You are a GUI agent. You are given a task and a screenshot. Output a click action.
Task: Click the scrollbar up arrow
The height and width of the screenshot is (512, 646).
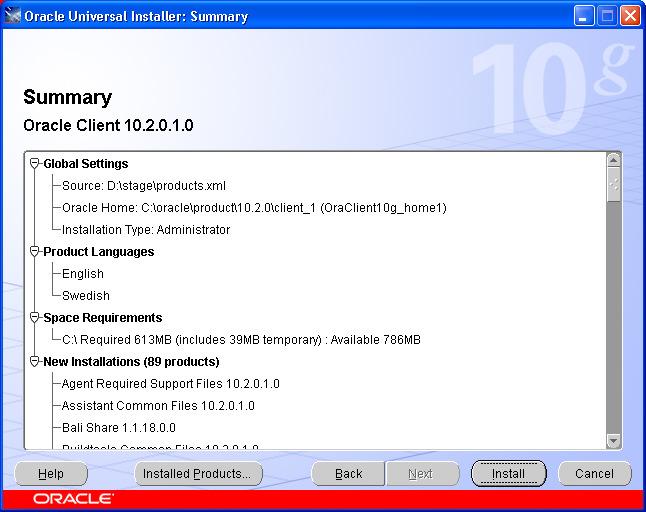click(613, 160)
